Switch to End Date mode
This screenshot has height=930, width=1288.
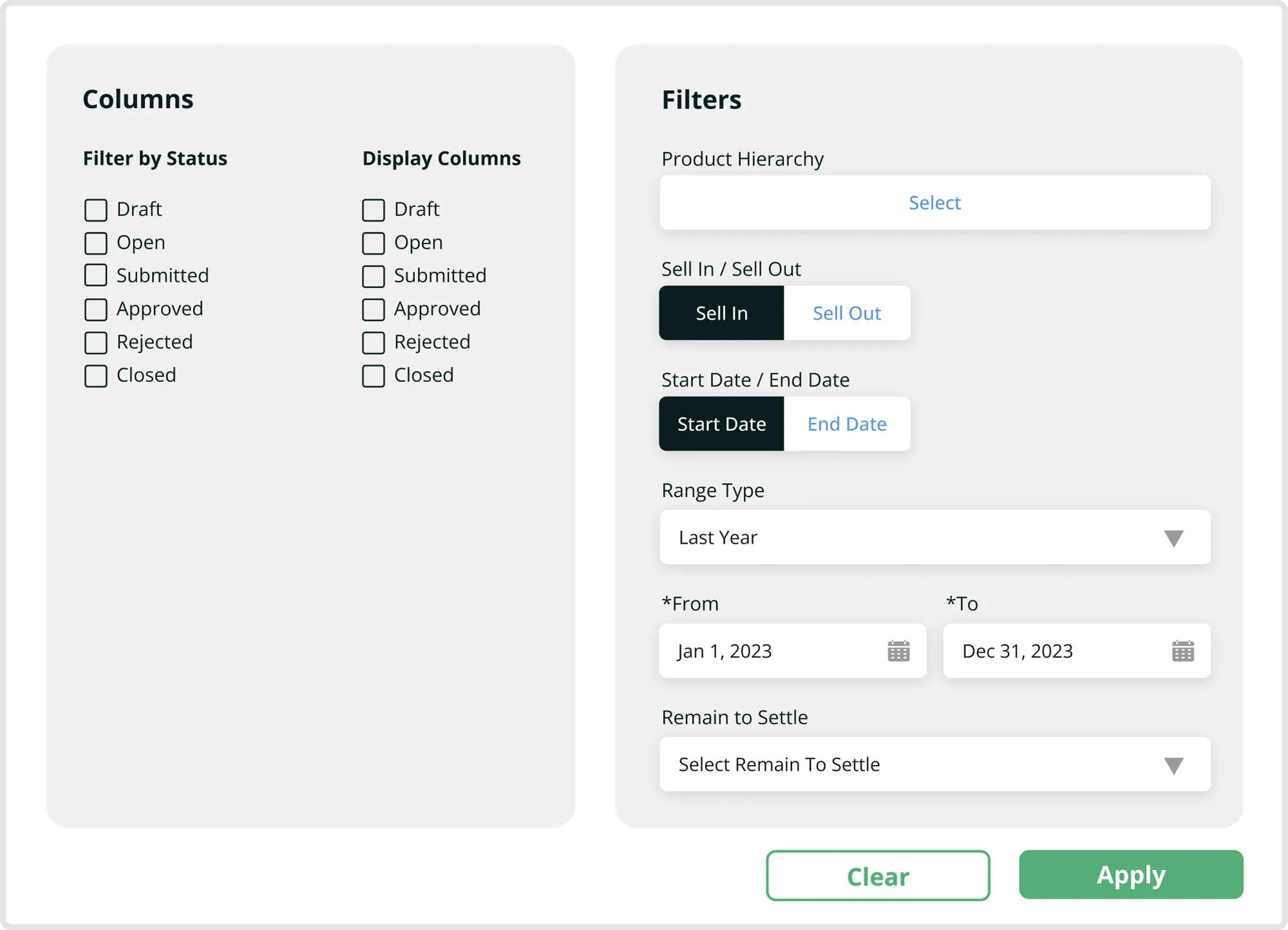[847, 424]
